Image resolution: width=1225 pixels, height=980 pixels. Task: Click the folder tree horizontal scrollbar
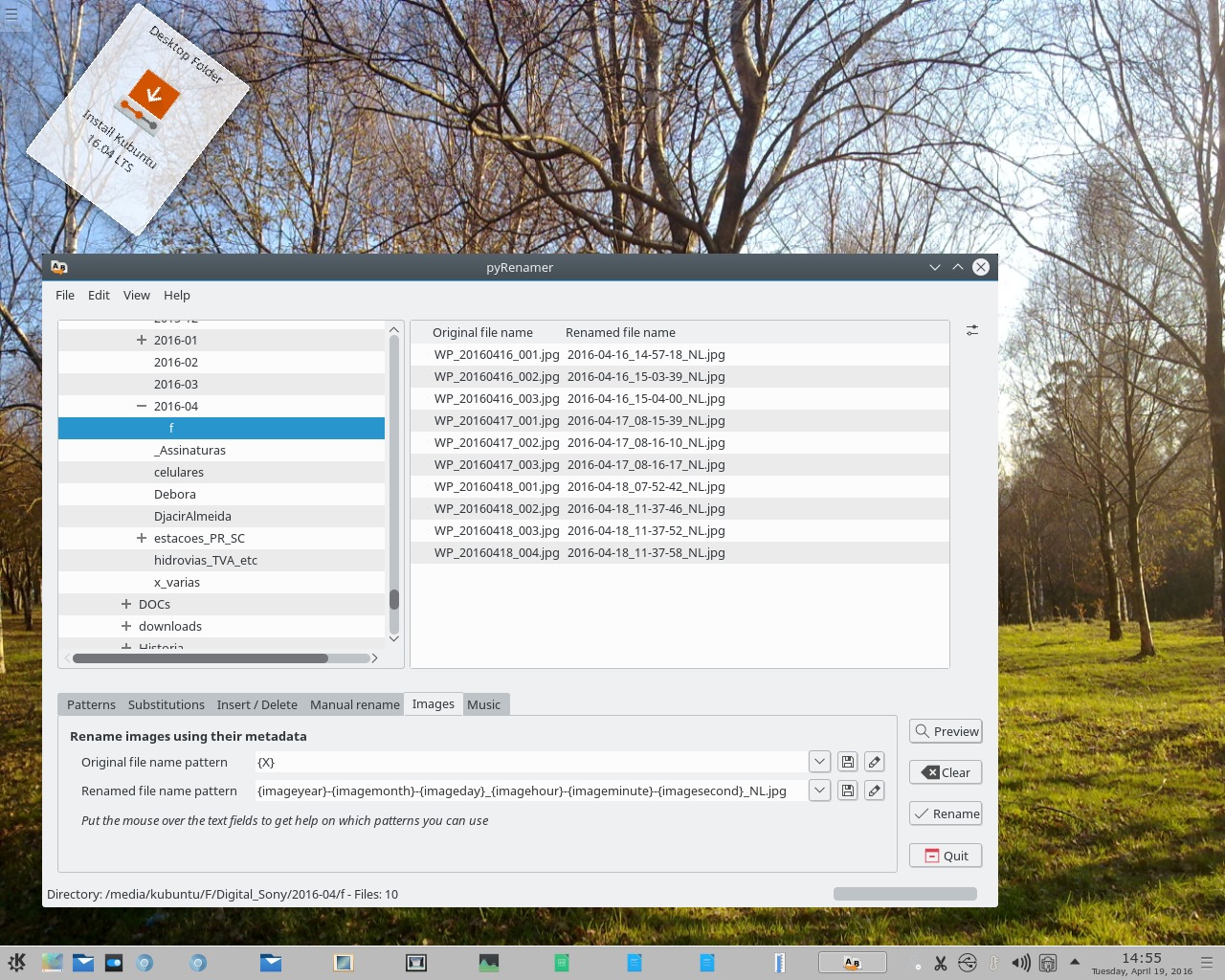(200, 658)
